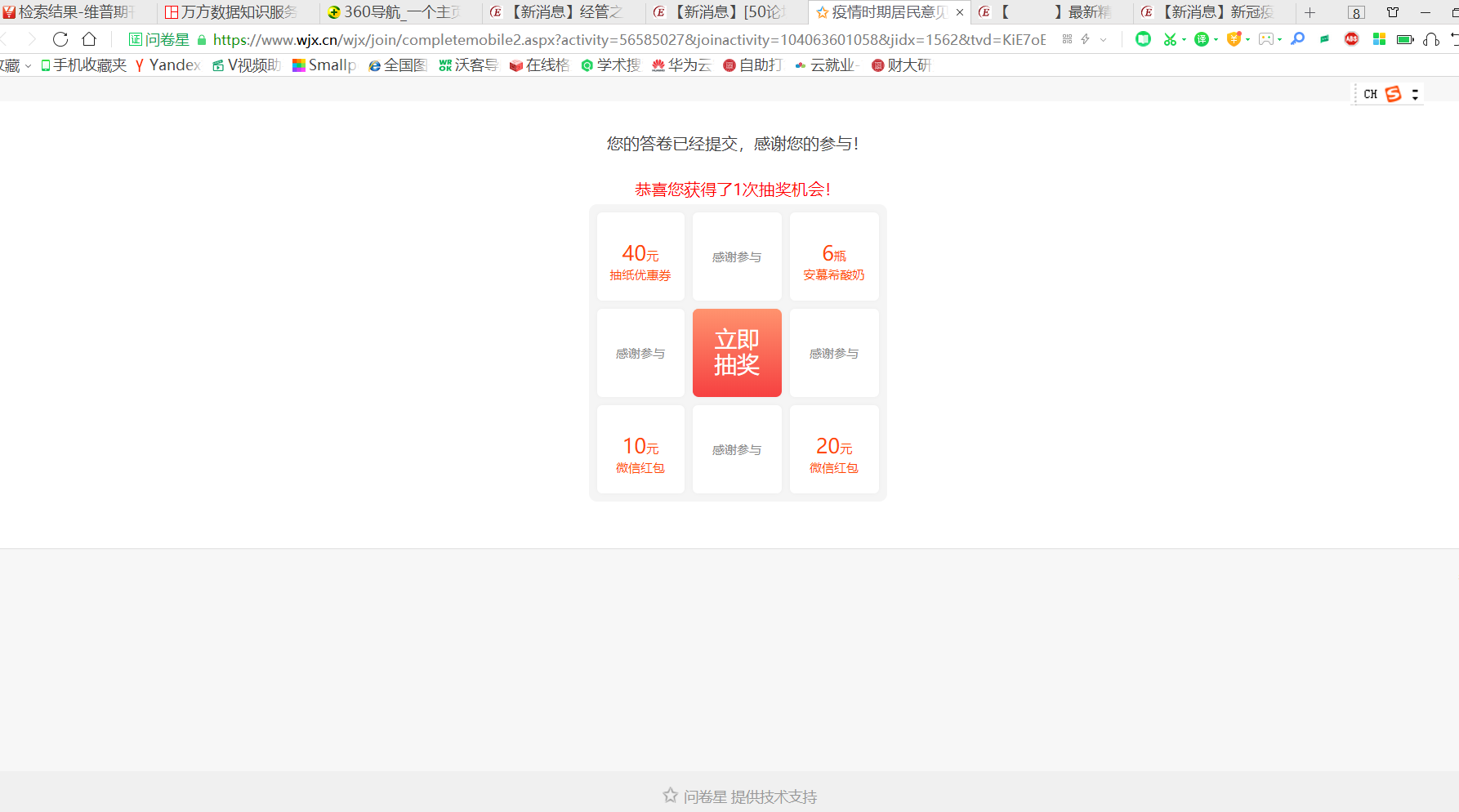Open the browser skin shirt icon
This screenshot has height=812, width=1459.
point(1393,12)
